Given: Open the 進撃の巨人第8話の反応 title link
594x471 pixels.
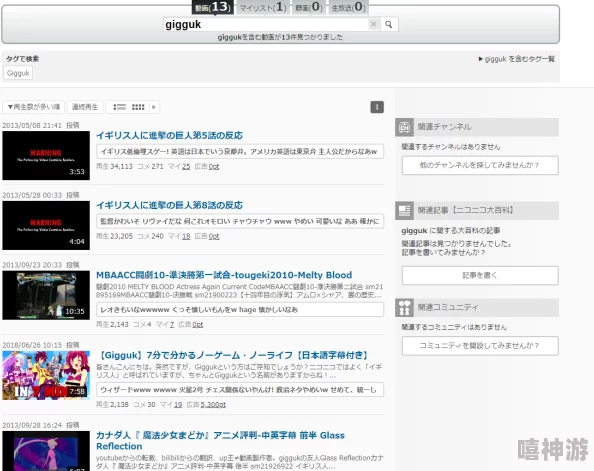Looking at the screenshot, I should pos(169,205).
